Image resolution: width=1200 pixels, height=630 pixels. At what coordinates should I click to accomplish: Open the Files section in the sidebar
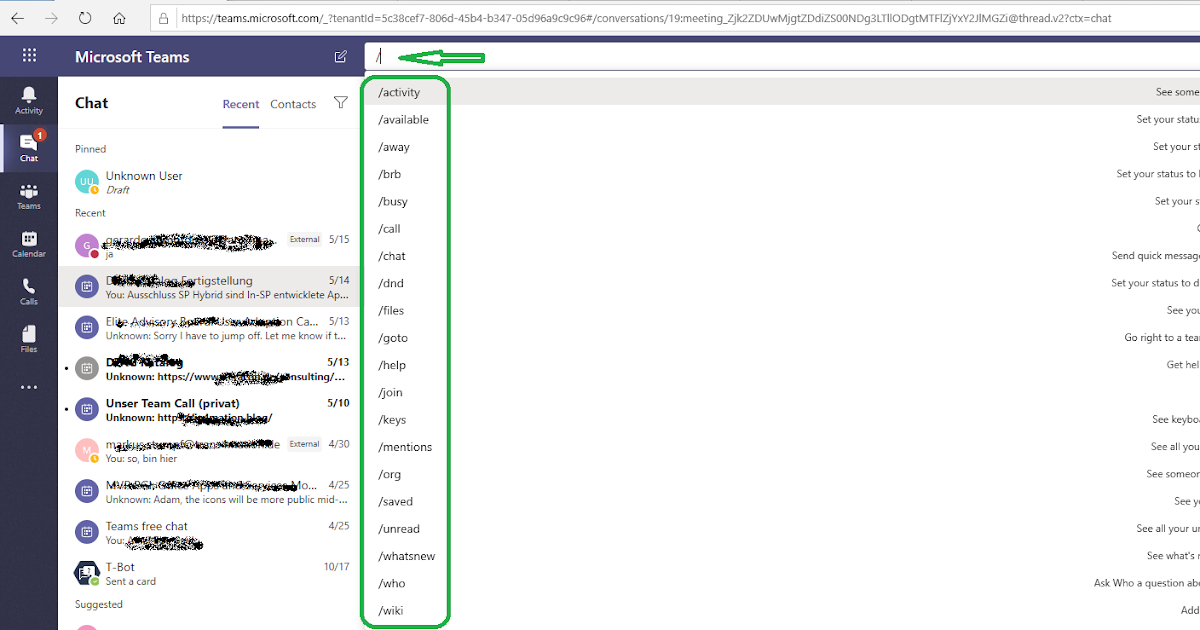pos(29,341)
